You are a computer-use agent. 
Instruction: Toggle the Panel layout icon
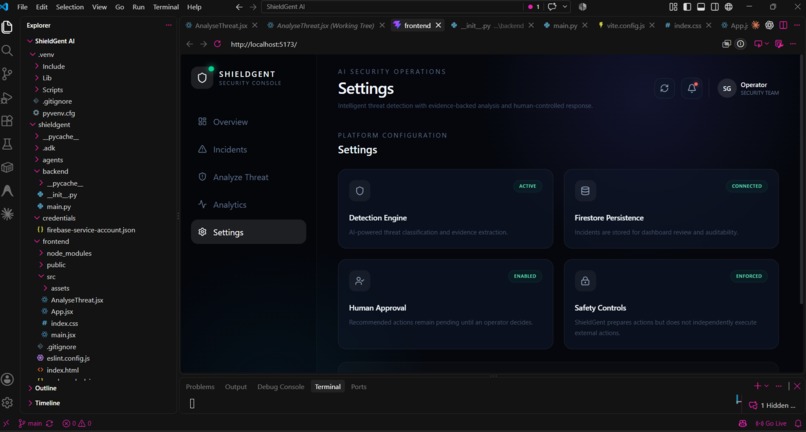pos(701,7)
